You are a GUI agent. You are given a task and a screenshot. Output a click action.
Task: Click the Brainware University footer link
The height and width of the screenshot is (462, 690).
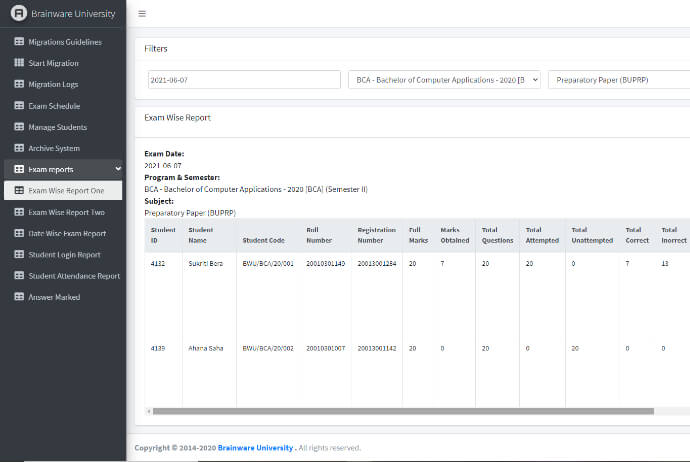coord(255,448)
